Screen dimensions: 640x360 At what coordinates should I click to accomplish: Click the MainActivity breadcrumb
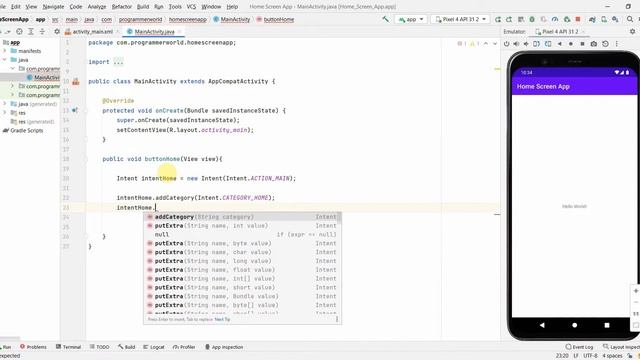coord(231,19)
